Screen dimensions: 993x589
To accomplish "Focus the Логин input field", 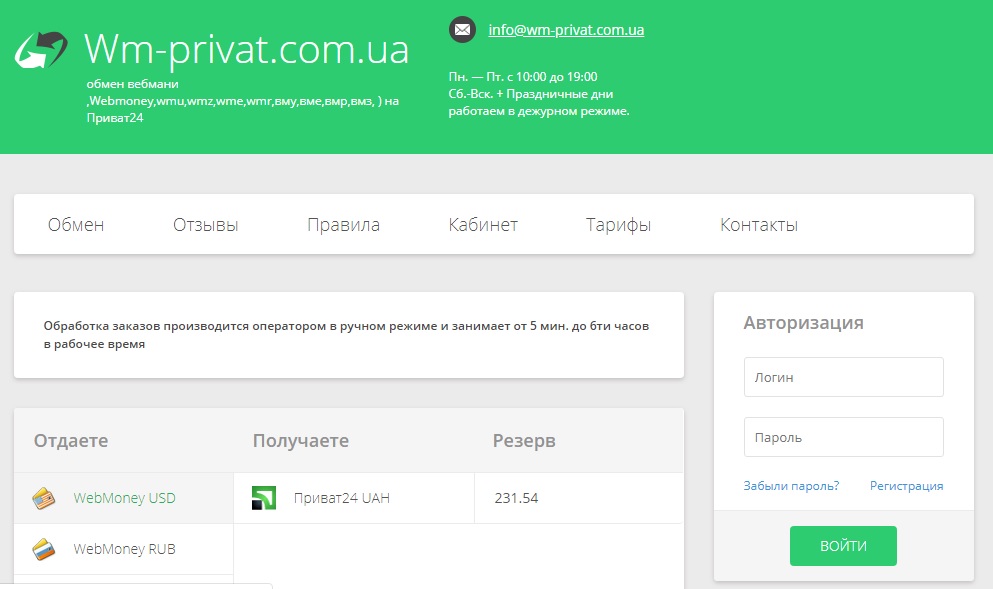I will (844, 377).
